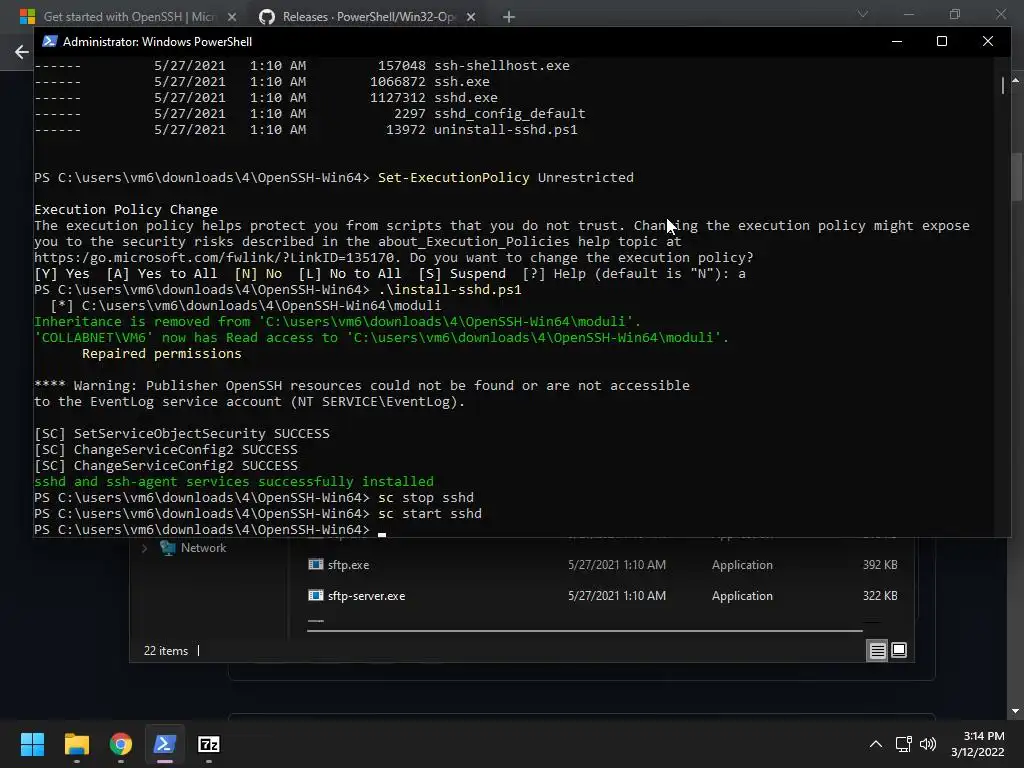This screenshot has width=1024, height=768.
Task: Click the 'sc start sshd' command text
Action: [430, 513]
